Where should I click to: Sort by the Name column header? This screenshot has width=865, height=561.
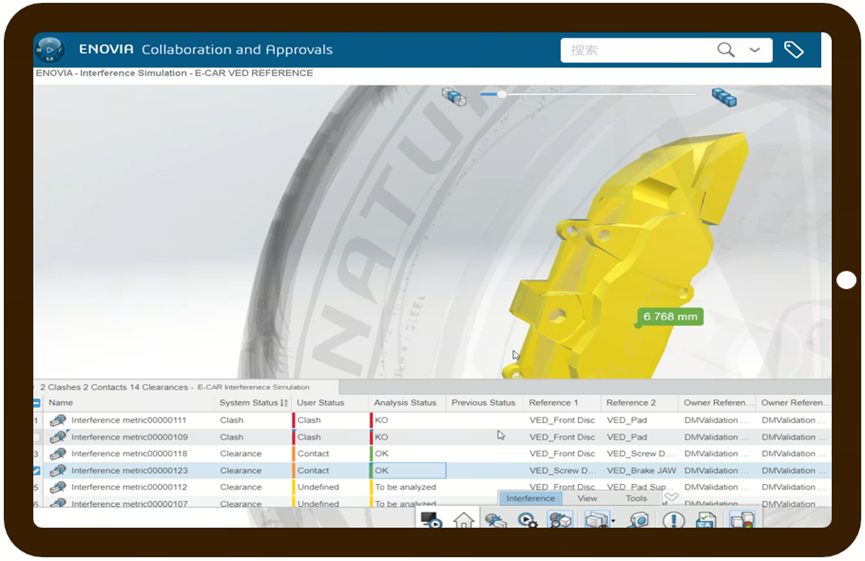tap(61, 403)
